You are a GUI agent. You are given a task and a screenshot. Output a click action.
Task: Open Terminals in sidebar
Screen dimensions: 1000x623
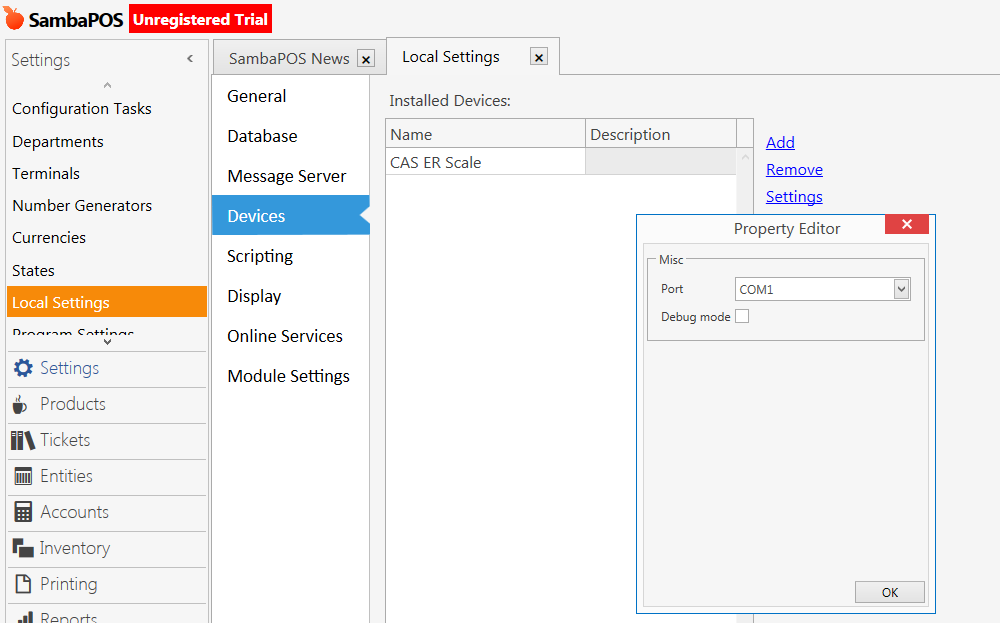tap(46, 173)
